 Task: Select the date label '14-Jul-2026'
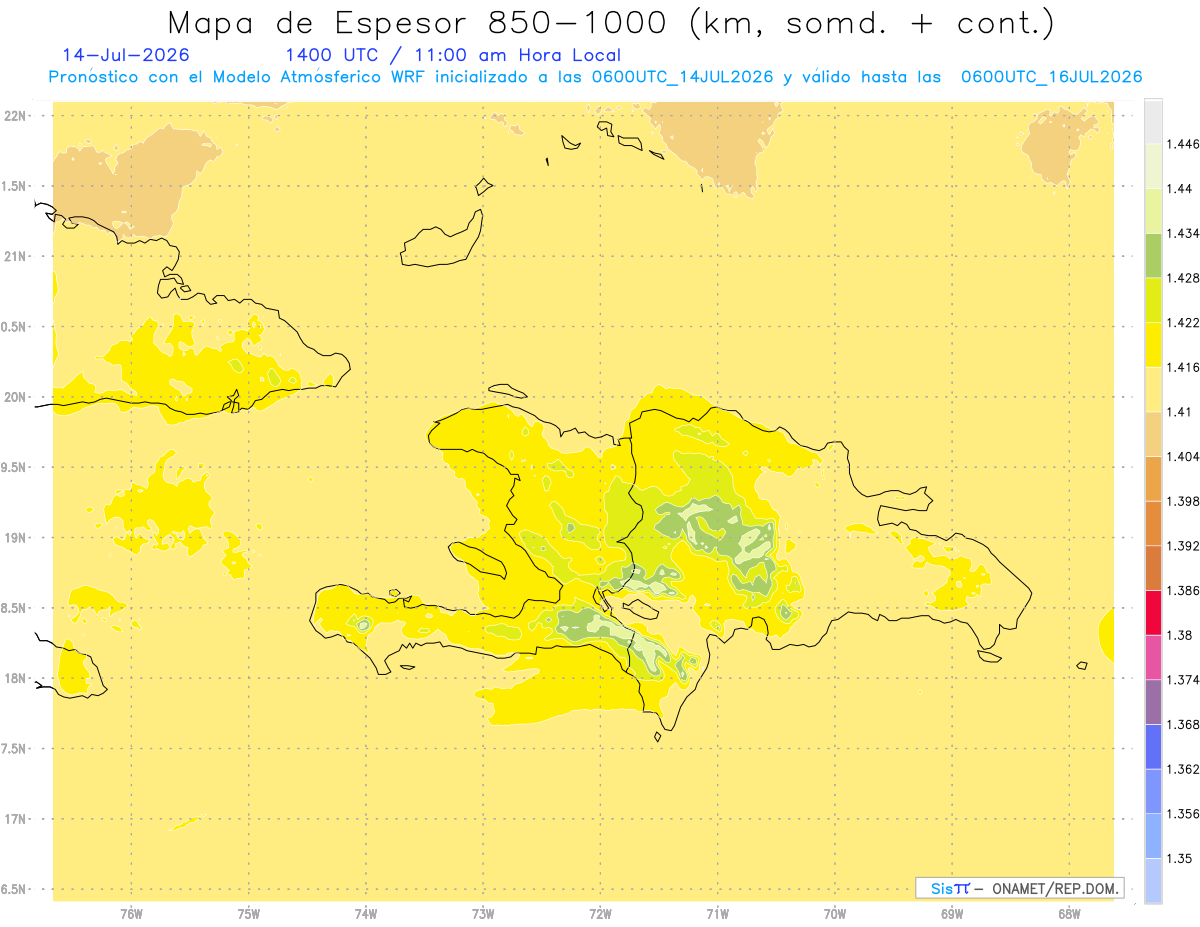[x=126, y=56]
